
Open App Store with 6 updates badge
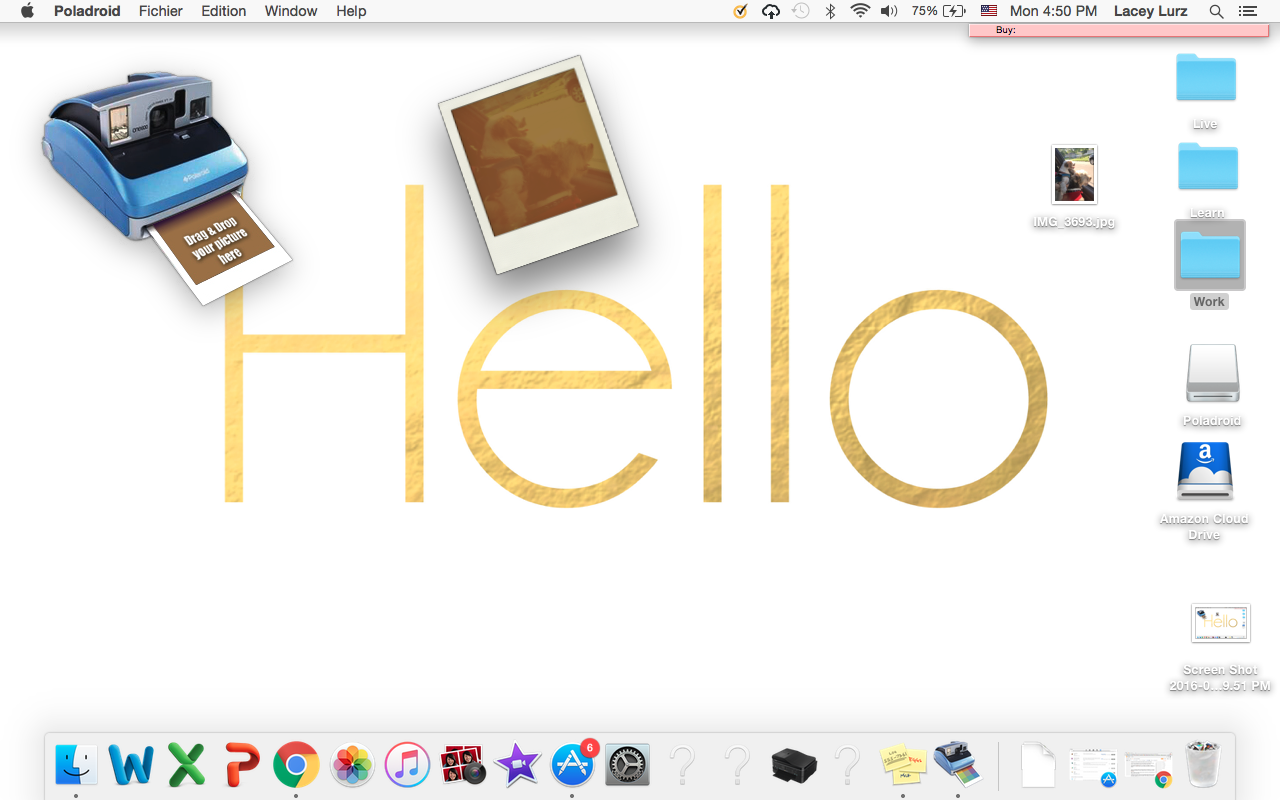pyautogui.click(x=573, y=765)
